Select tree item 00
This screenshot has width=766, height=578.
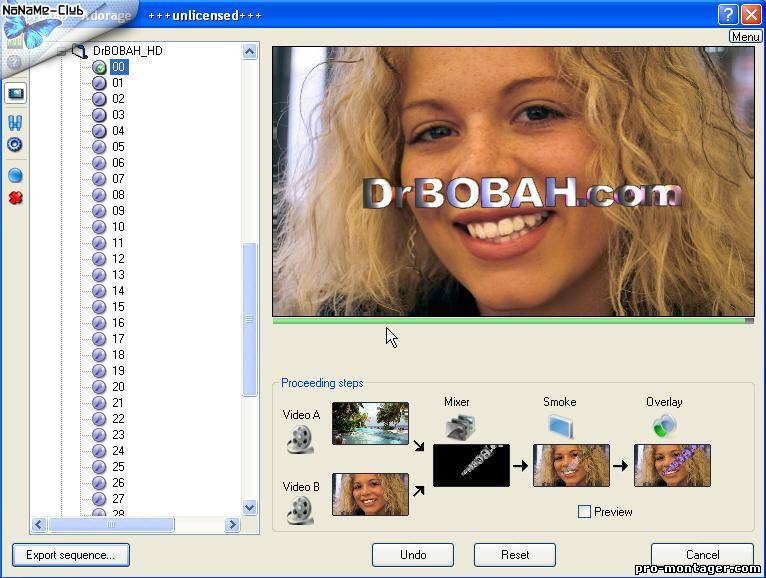click(x=119, y=67)
